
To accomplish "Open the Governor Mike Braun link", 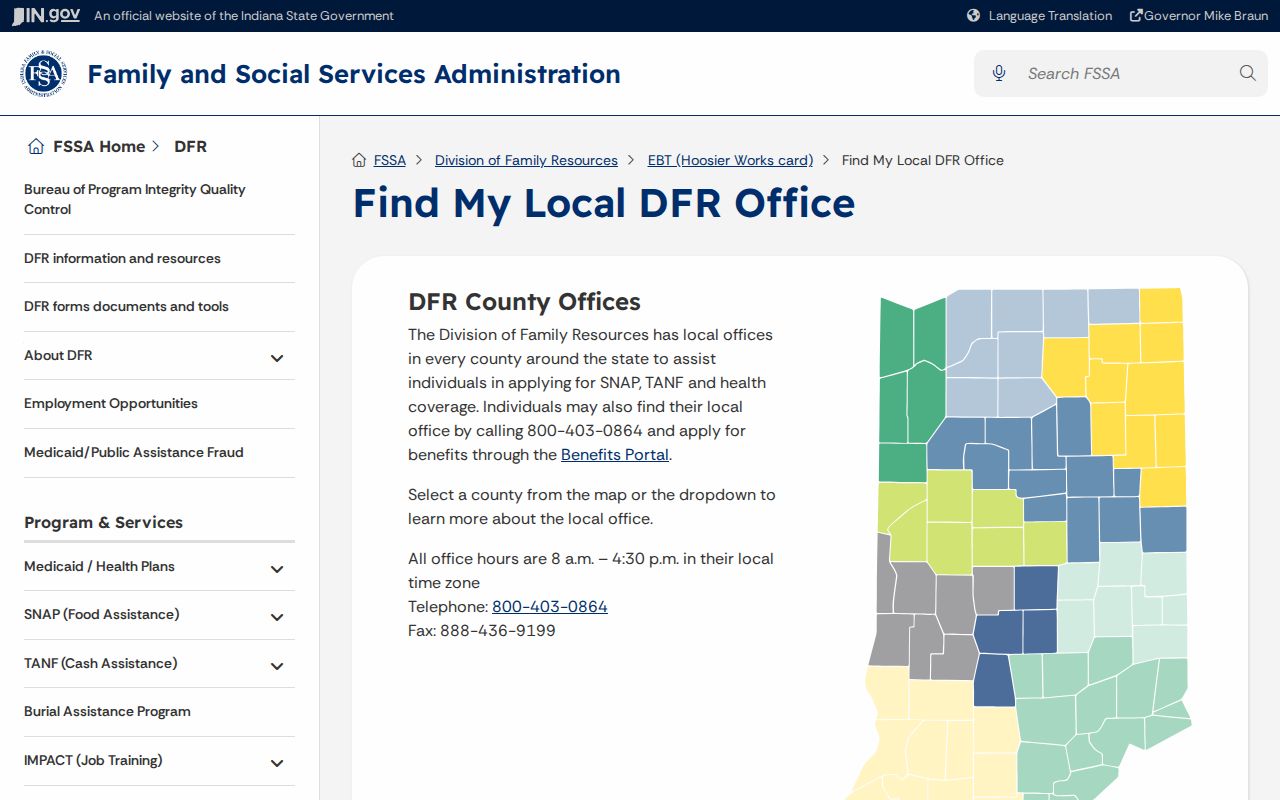I will pyautogui.click(x=1206, y=16).
